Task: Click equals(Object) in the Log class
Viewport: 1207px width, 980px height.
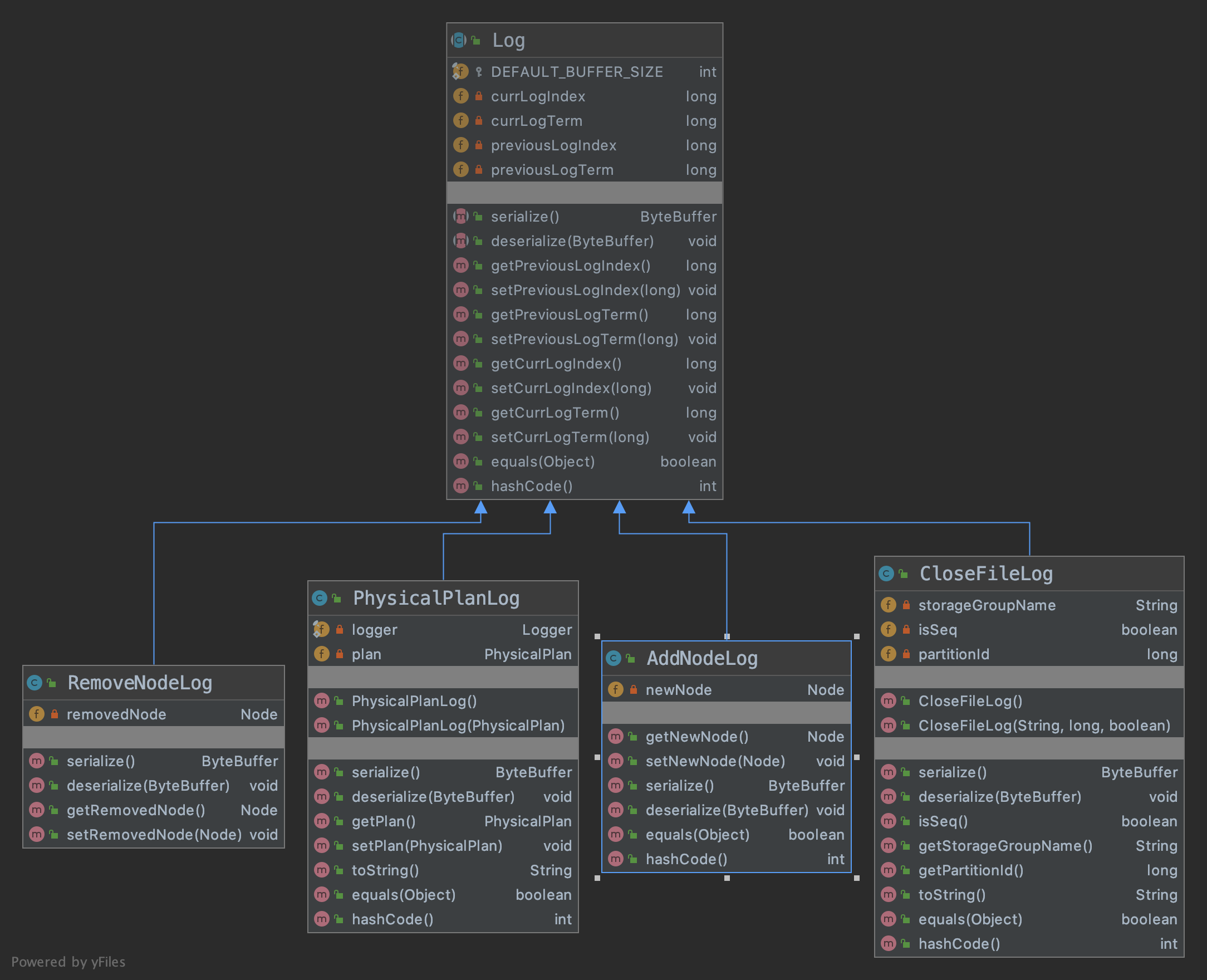Action: tap(585, 462)
